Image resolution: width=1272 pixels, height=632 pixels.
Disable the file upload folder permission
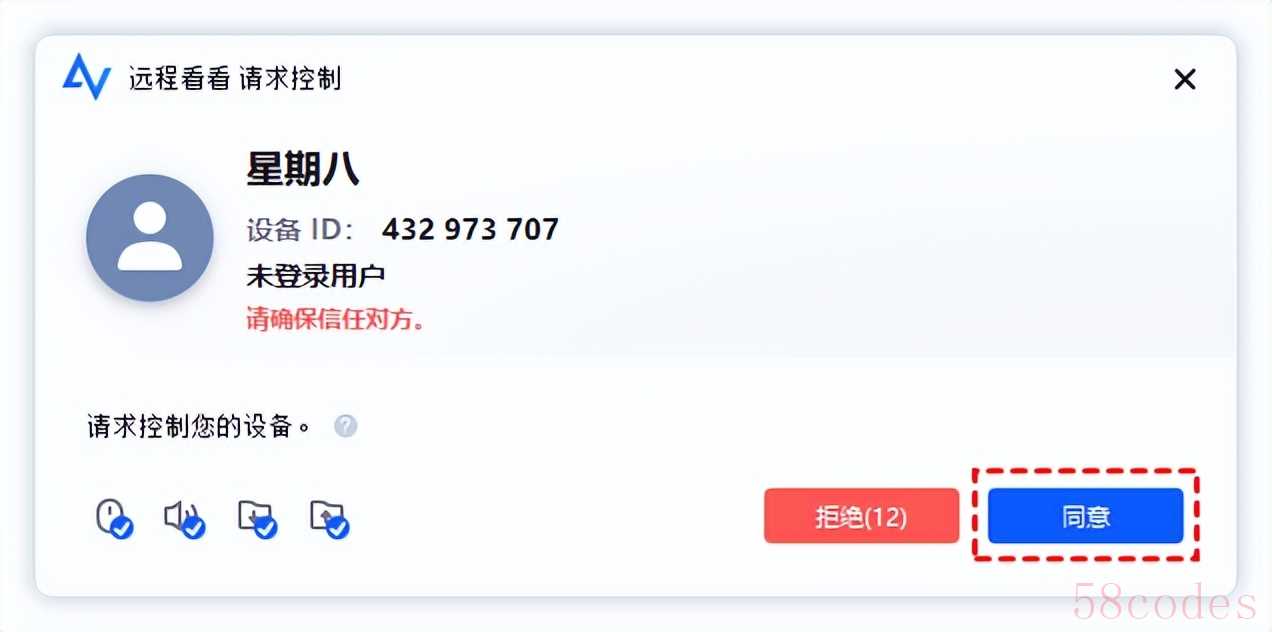coord(329,518)
